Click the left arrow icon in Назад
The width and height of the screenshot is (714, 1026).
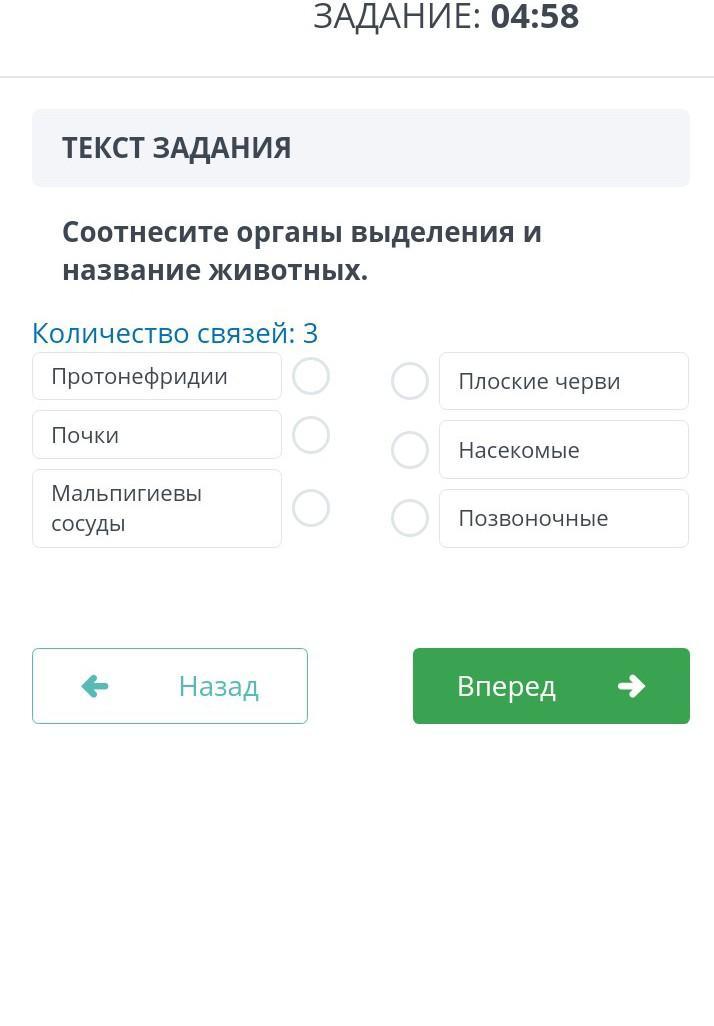pyautogui.click(x=95, y=686)
